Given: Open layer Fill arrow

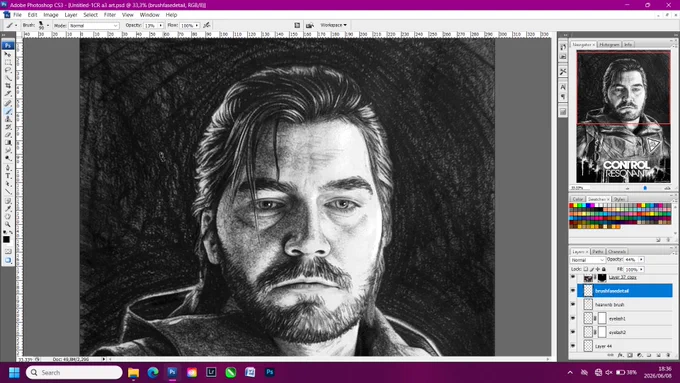Looking at the screenshot, I should (x=641, y=269).
